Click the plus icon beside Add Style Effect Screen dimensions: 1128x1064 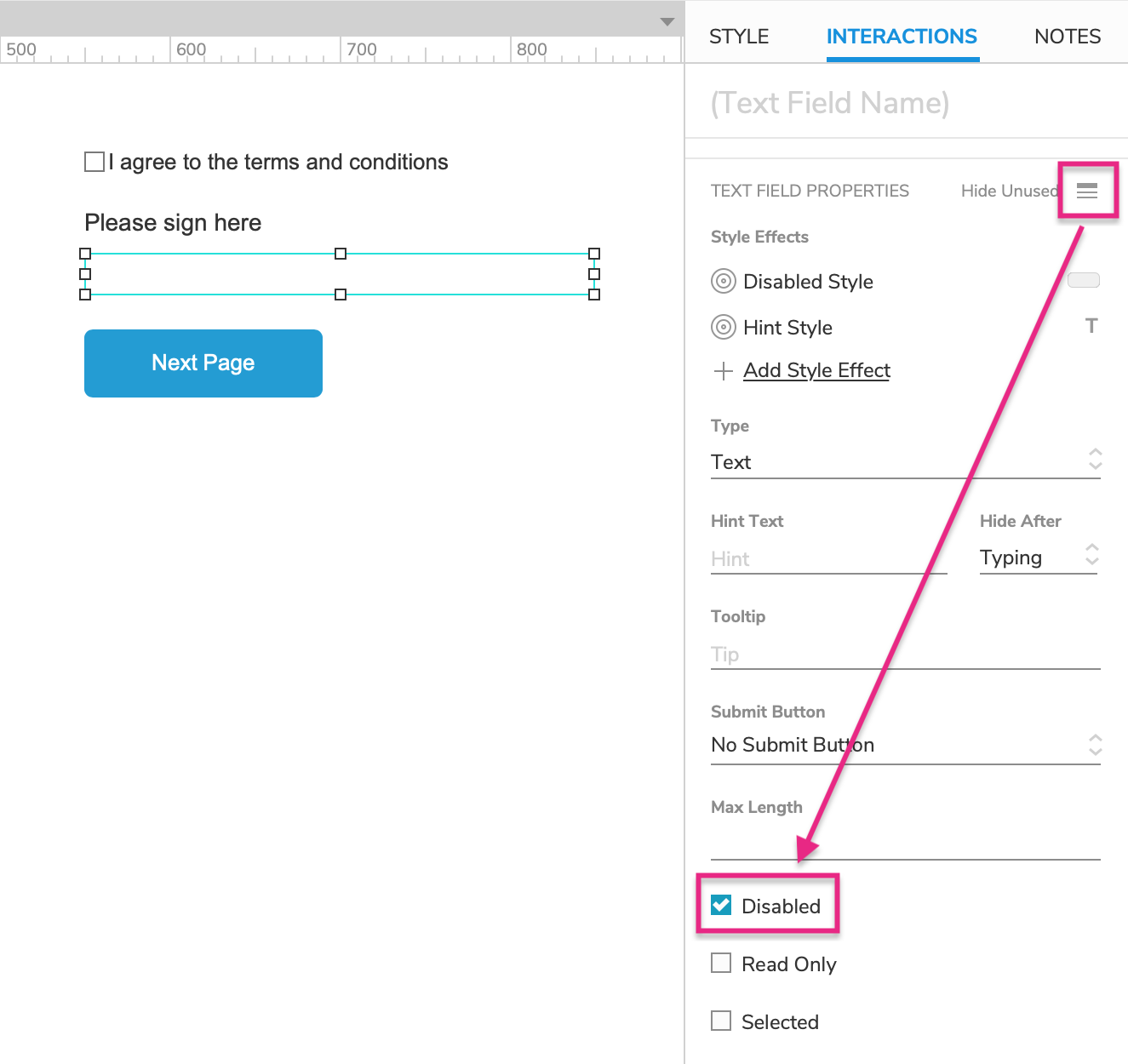723,371
